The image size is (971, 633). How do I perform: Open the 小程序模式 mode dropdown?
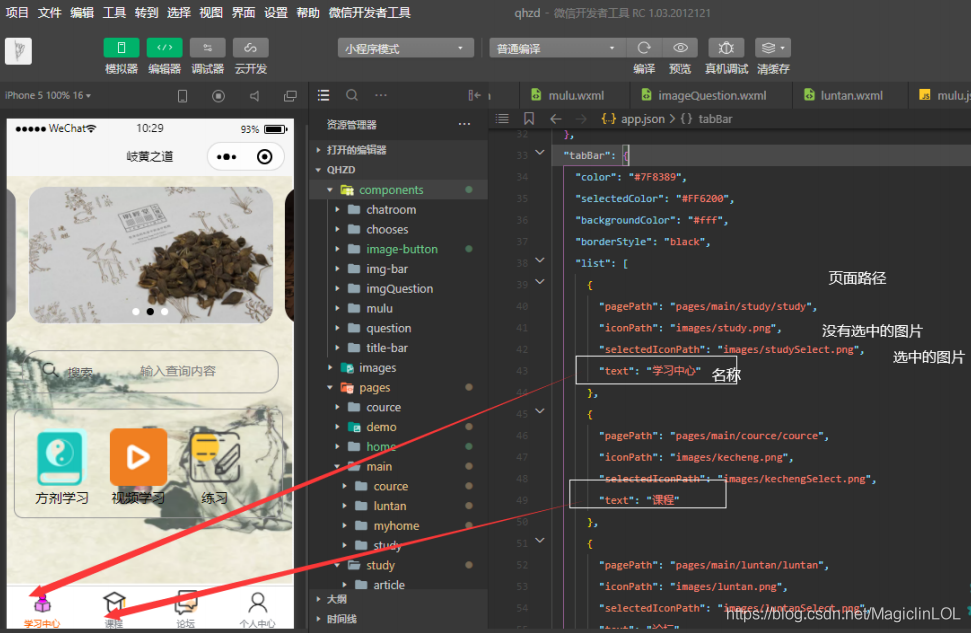click(405, 48)
